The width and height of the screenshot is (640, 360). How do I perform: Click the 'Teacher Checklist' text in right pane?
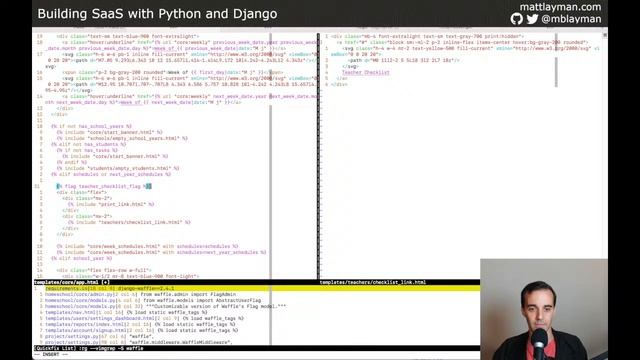[366, 72]
